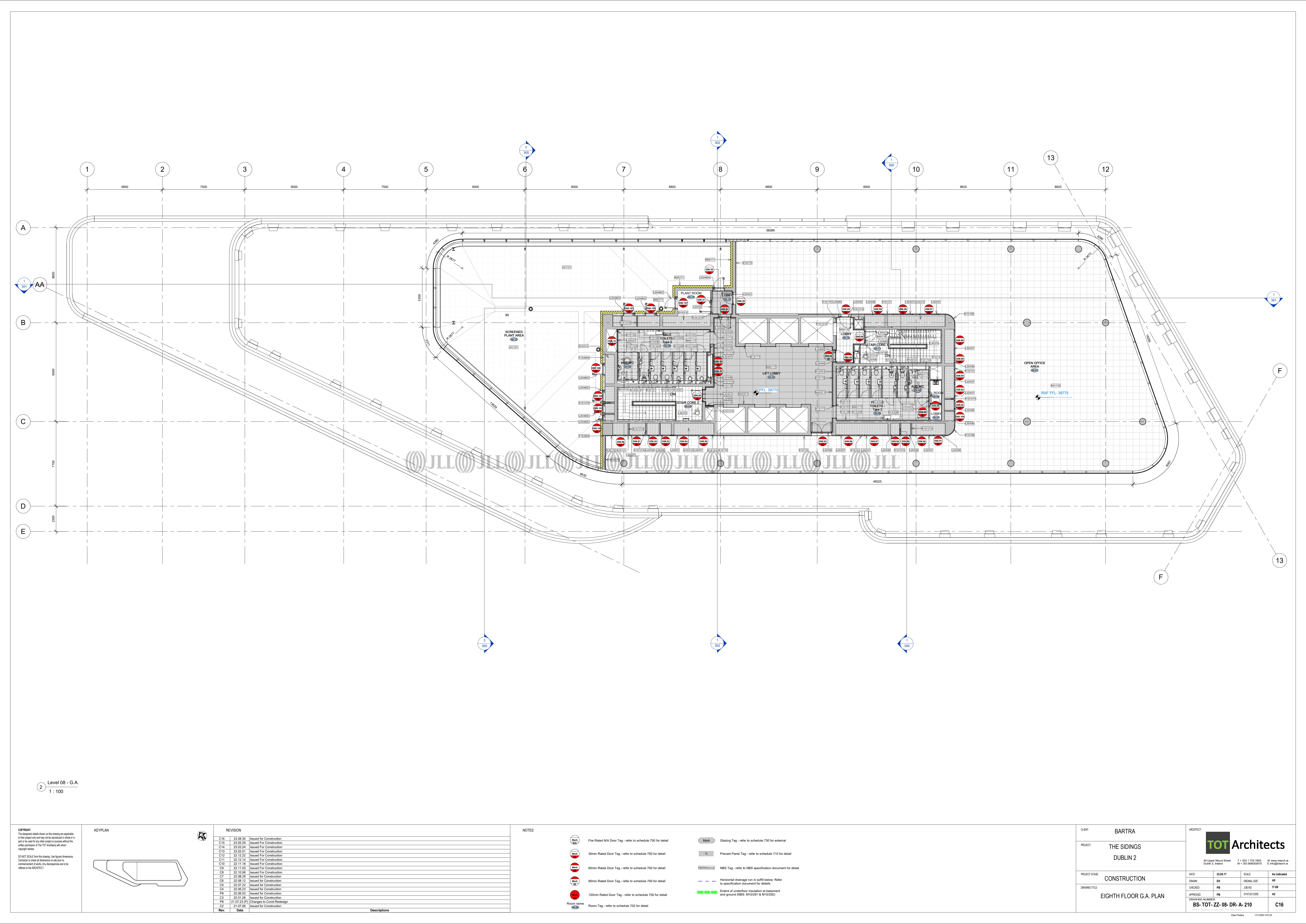Click door tag D08.36
The width and height of the screenshot is (1306, 924).
pyautogui.click(x=709, y=270)
